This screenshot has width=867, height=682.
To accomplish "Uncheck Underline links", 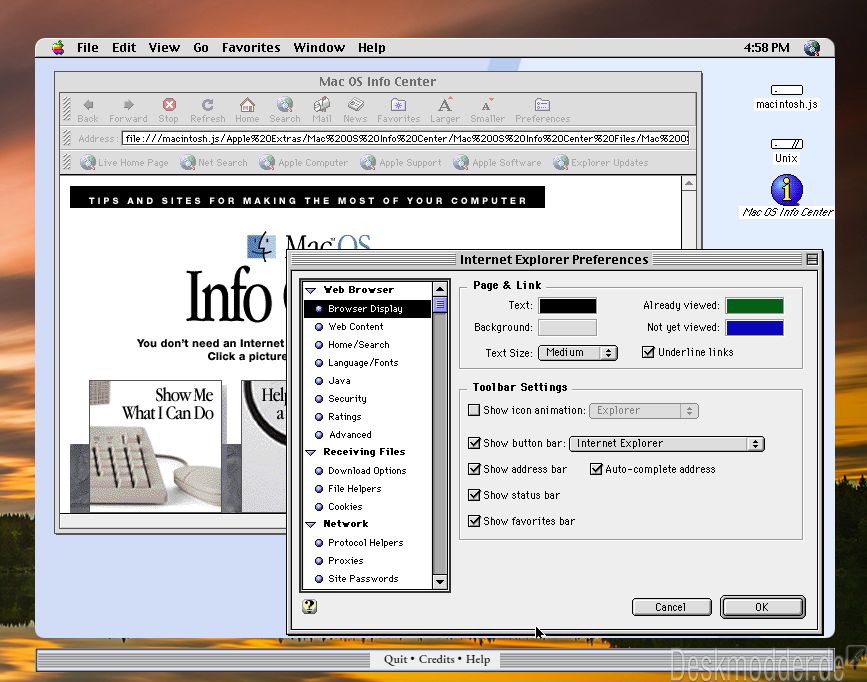I will point(648,352).
